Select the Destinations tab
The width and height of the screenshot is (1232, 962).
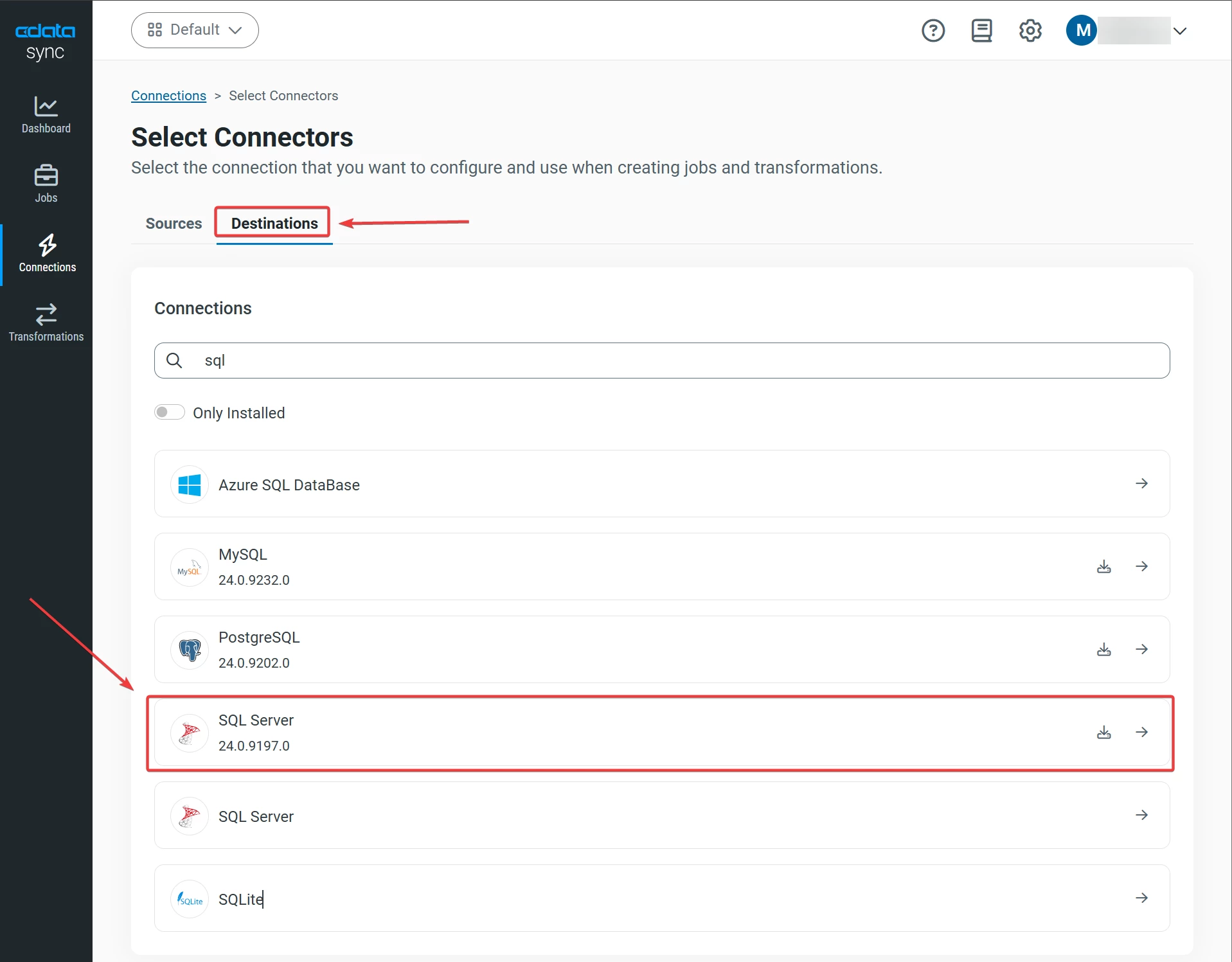tap(273, 223)
